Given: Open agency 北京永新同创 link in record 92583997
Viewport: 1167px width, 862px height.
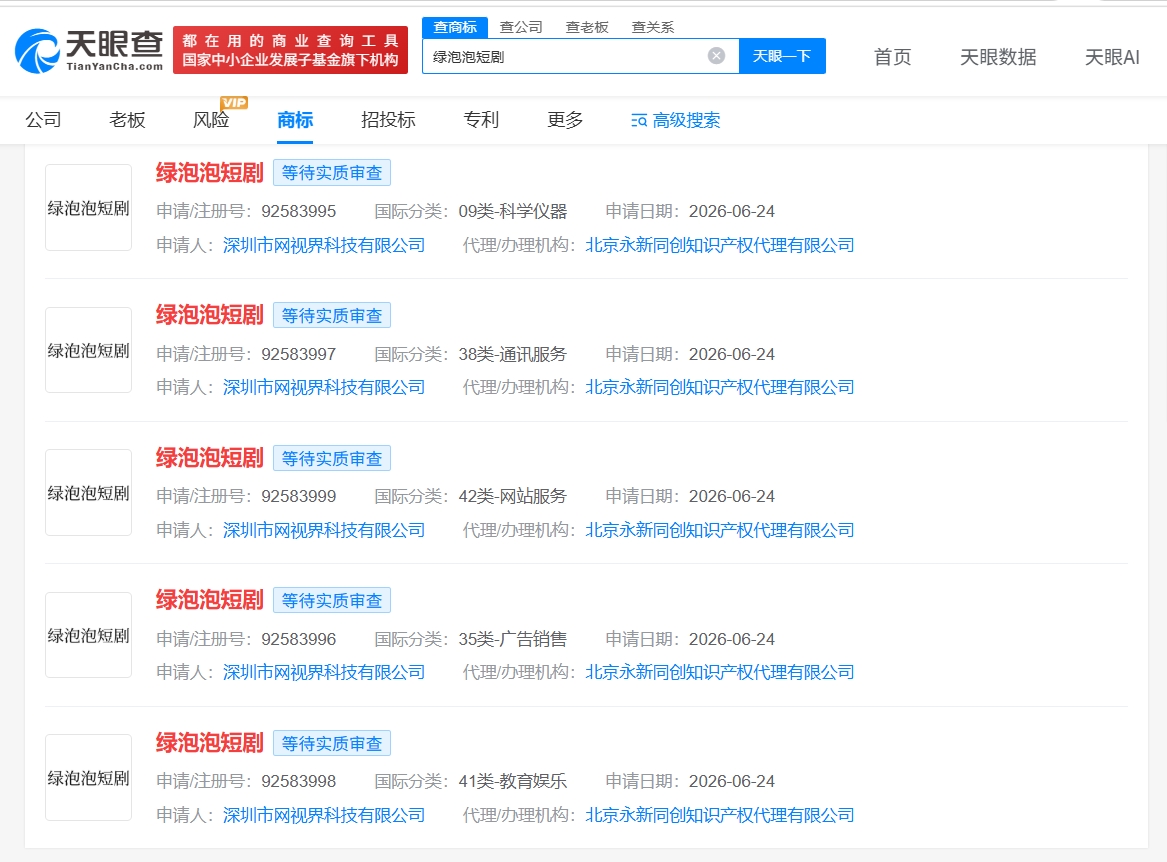Looking at the screenshot, I should 720,387.
